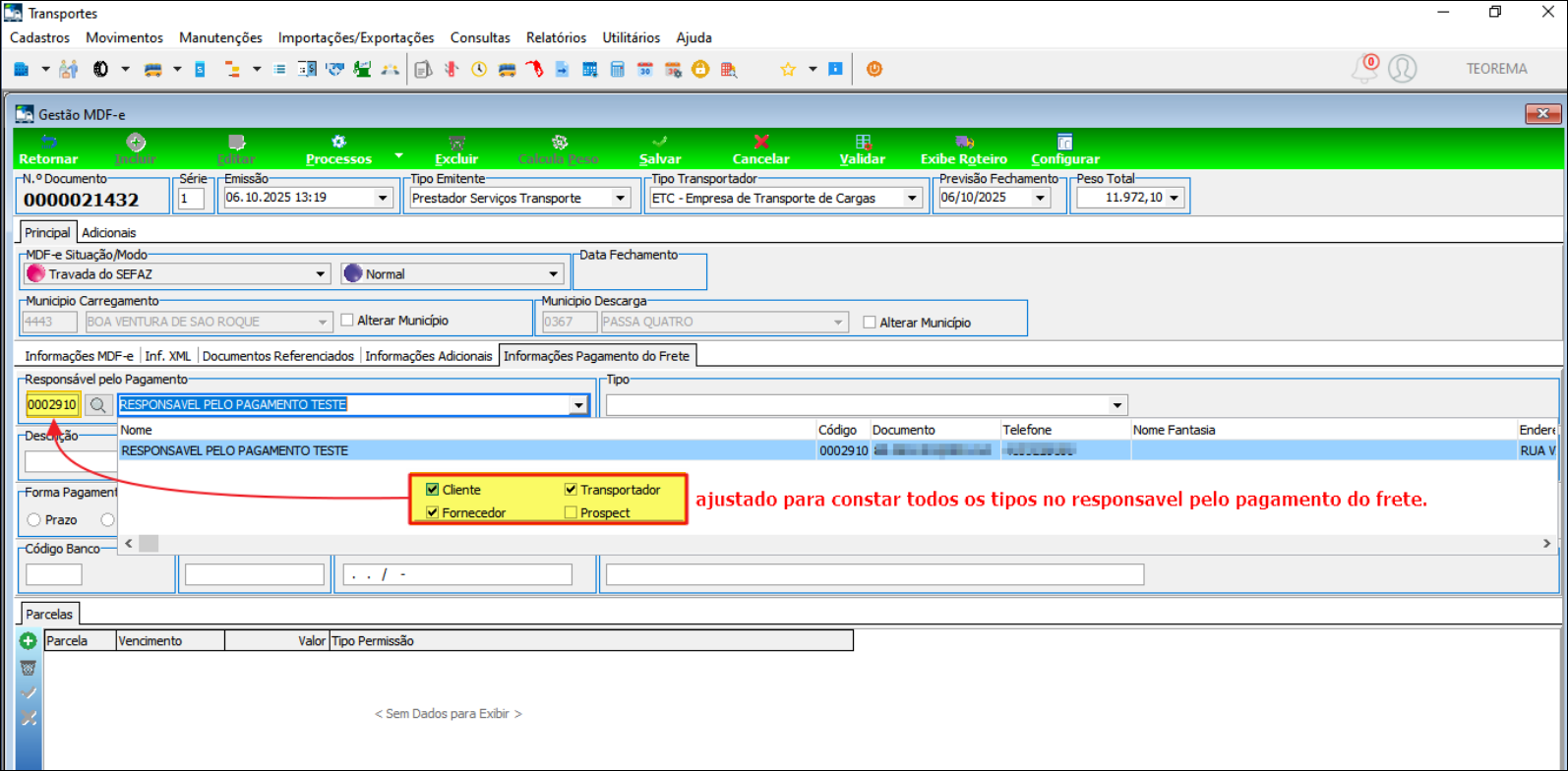Click the horizontal scrollbar right arrow

point(1546,543)
